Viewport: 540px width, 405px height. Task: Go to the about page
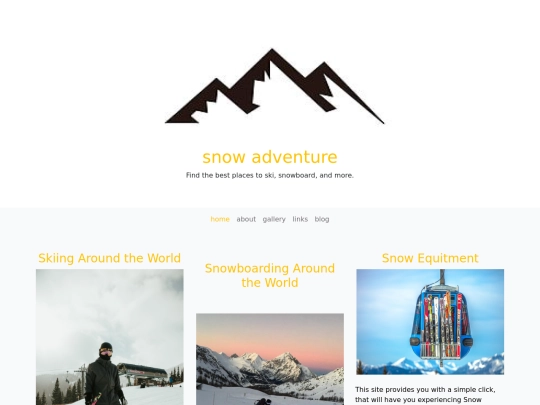[x=246, y=219]
